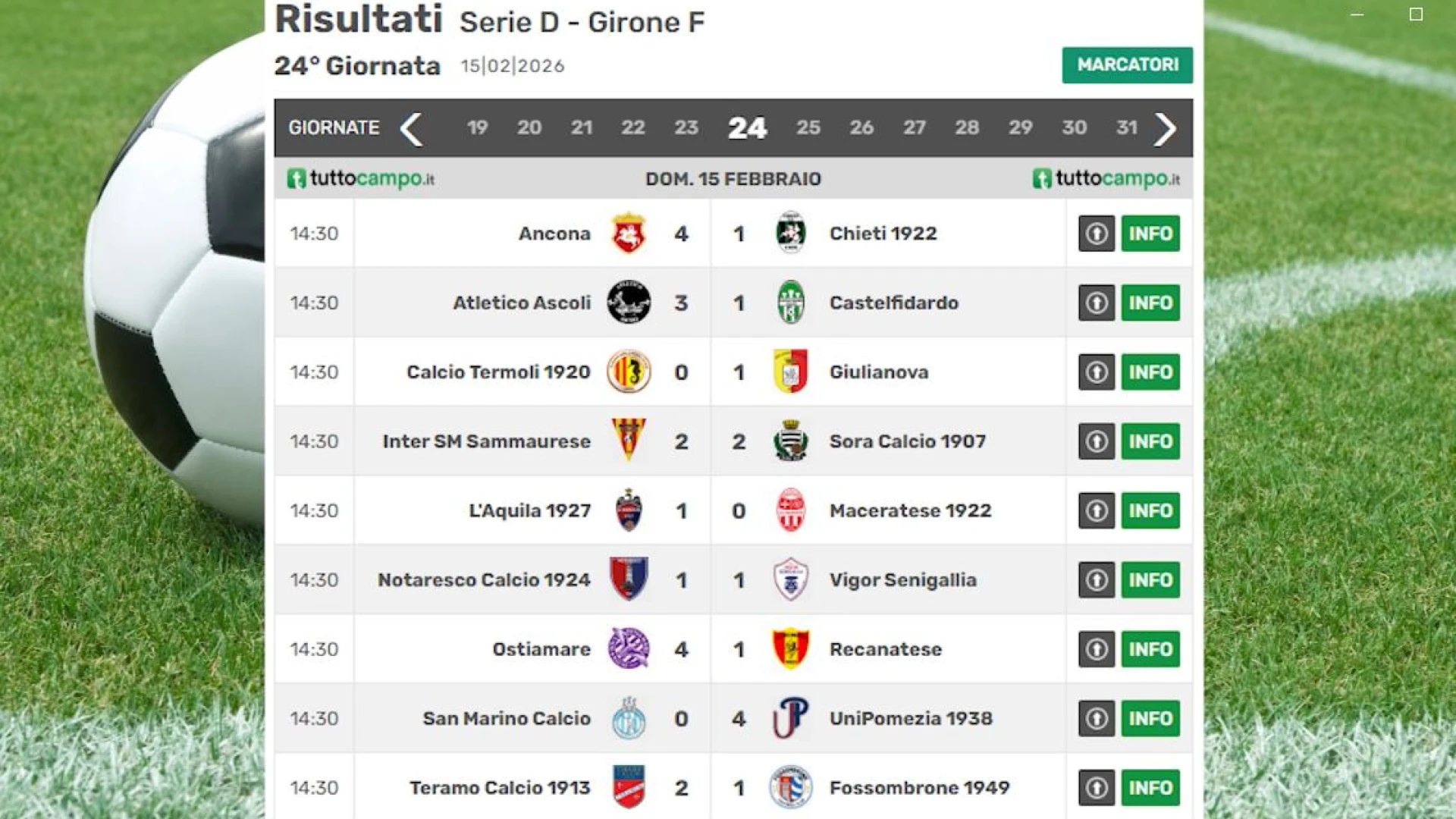Open the MARCATORI page
Image resolution: width=1456 pixels, height=819 pixels.
(1127, 66)
